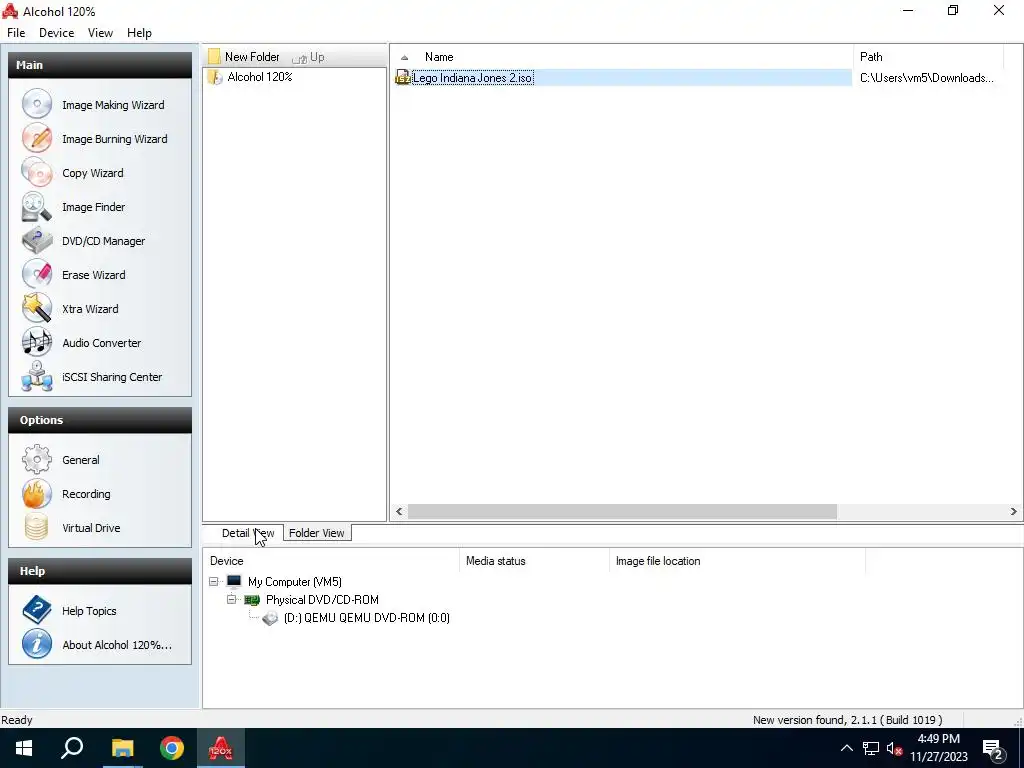This screenshot has width=1024, height=768.
Task: Select the (D:) QEMU DVD-ROM drive
Action: coord(366,618)
